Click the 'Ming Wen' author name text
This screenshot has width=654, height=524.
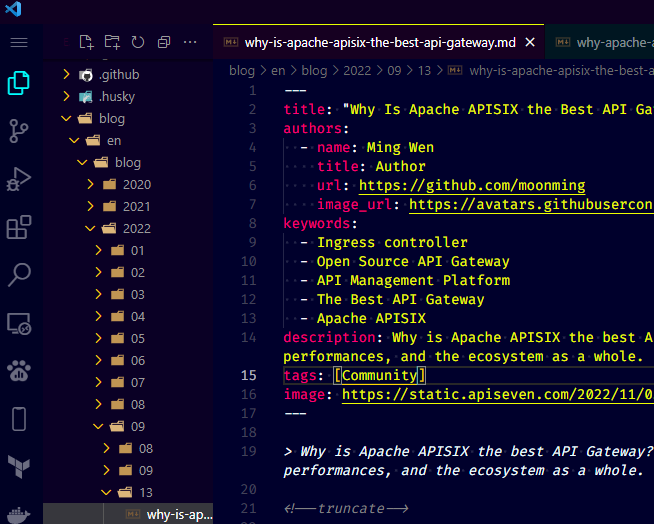pos(400,147)
